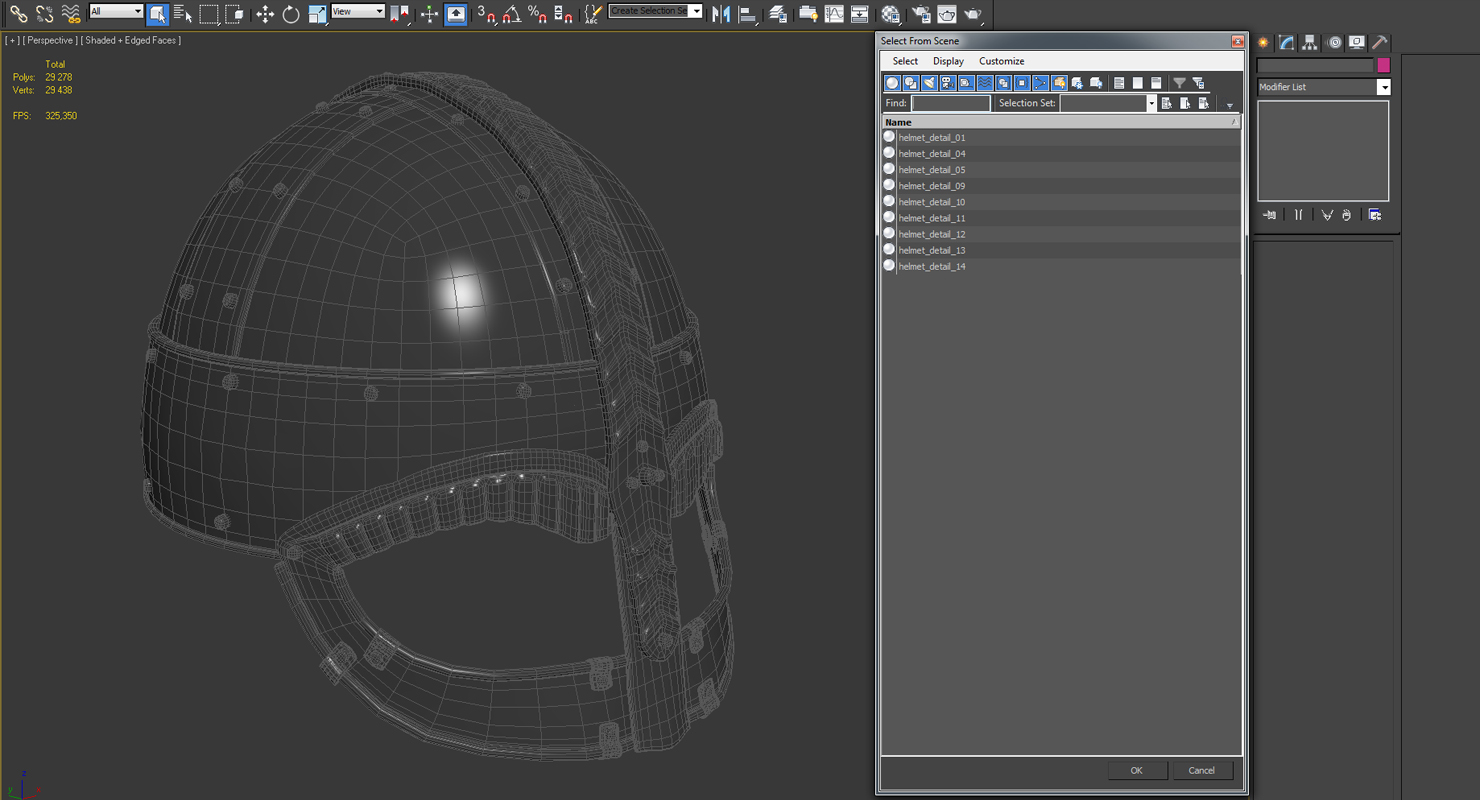Screen dimensions: 1480x800
Task: Select helmet_detail_09 in the list
Action: tap(1061, 185)
